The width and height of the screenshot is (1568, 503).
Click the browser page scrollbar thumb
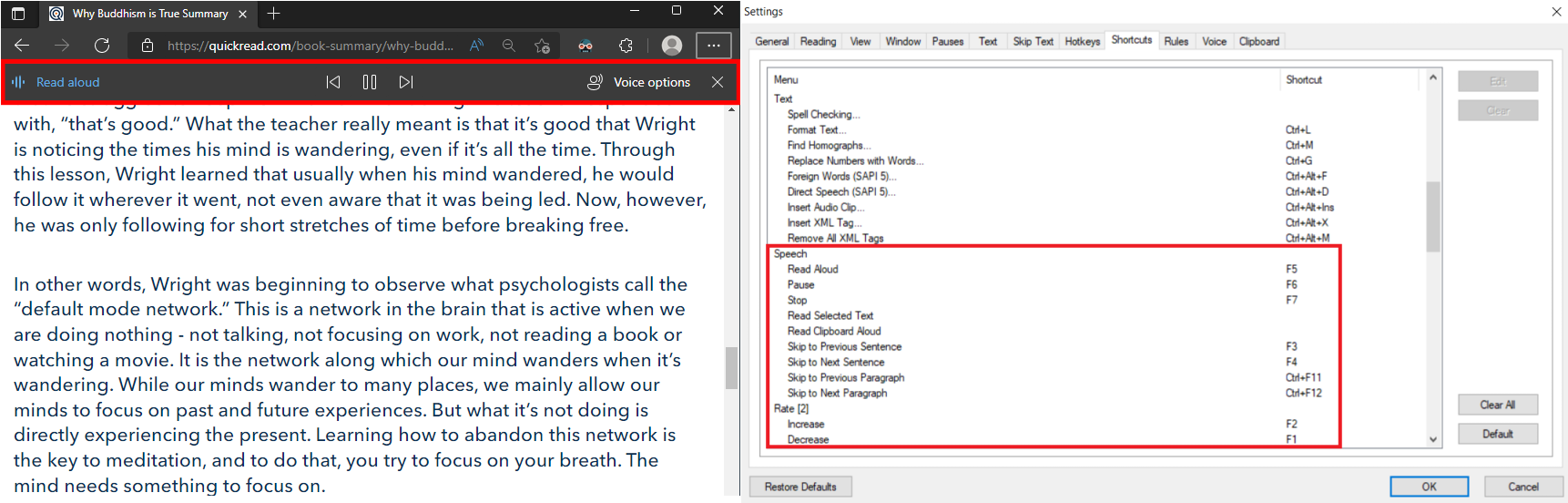click(x=731, y=368)
